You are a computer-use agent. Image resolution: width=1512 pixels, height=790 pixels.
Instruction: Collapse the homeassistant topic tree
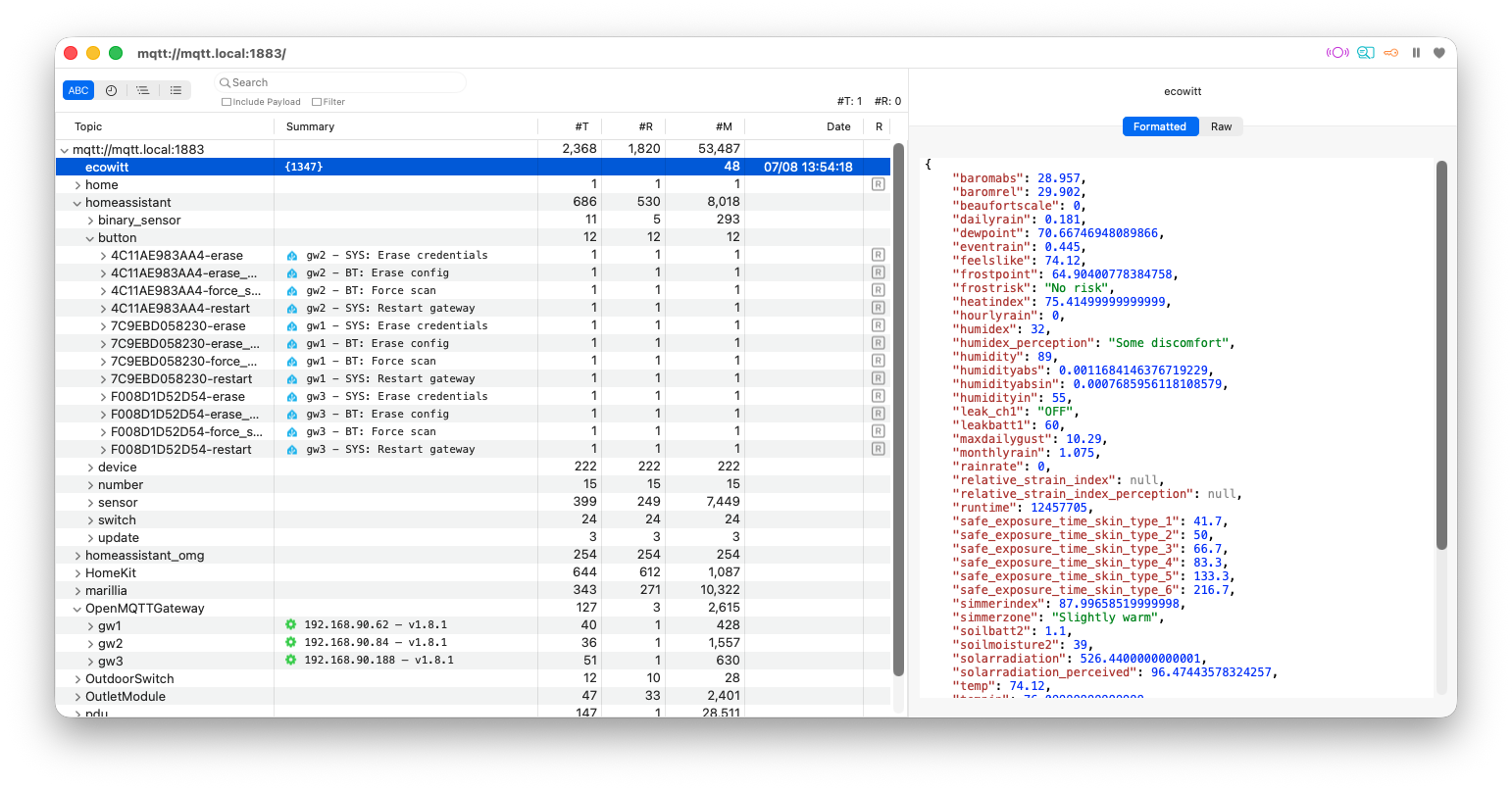77,203
